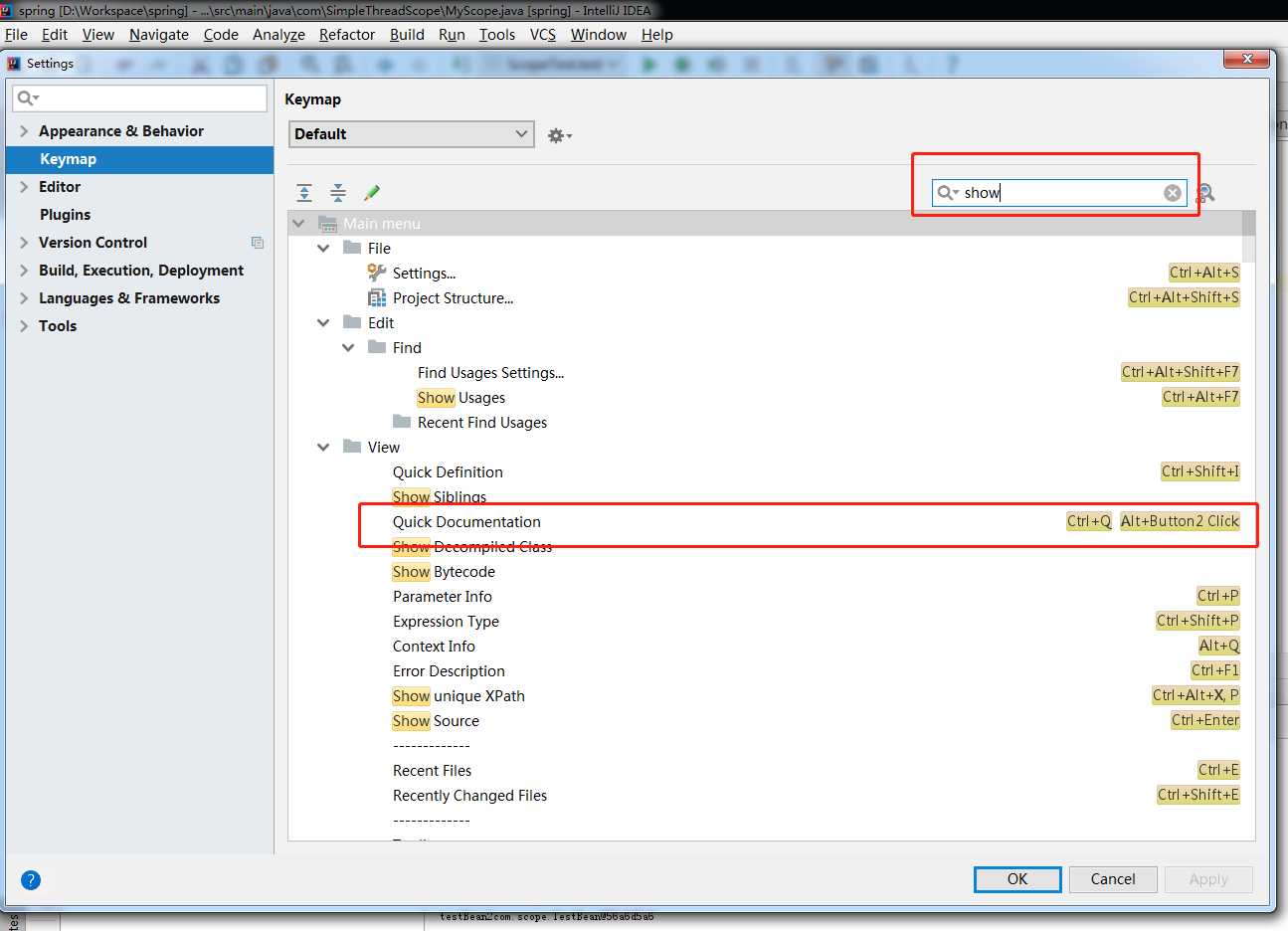Clear the search text with the X icon
The image size is (1288, 931).
tap(1173, 193)
